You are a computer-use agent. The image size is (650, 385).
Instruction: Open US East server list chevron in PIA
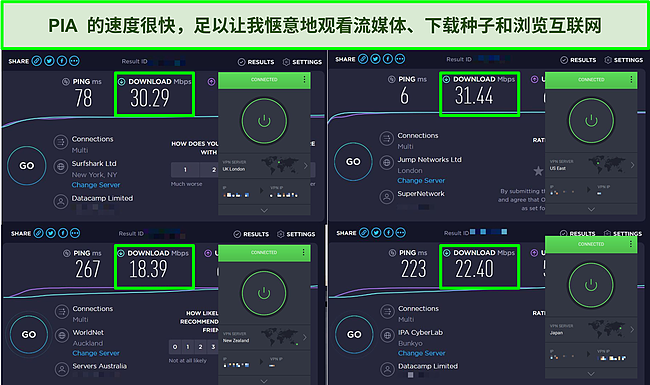coord(632,165)
